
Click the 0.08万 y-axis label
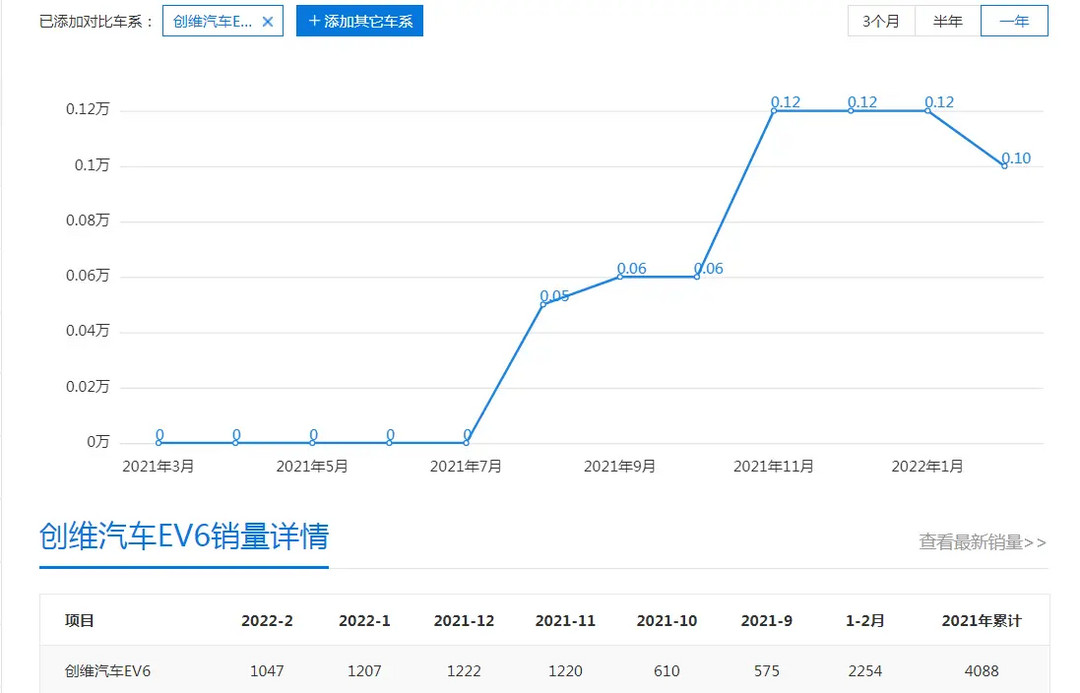click(87, 220)
